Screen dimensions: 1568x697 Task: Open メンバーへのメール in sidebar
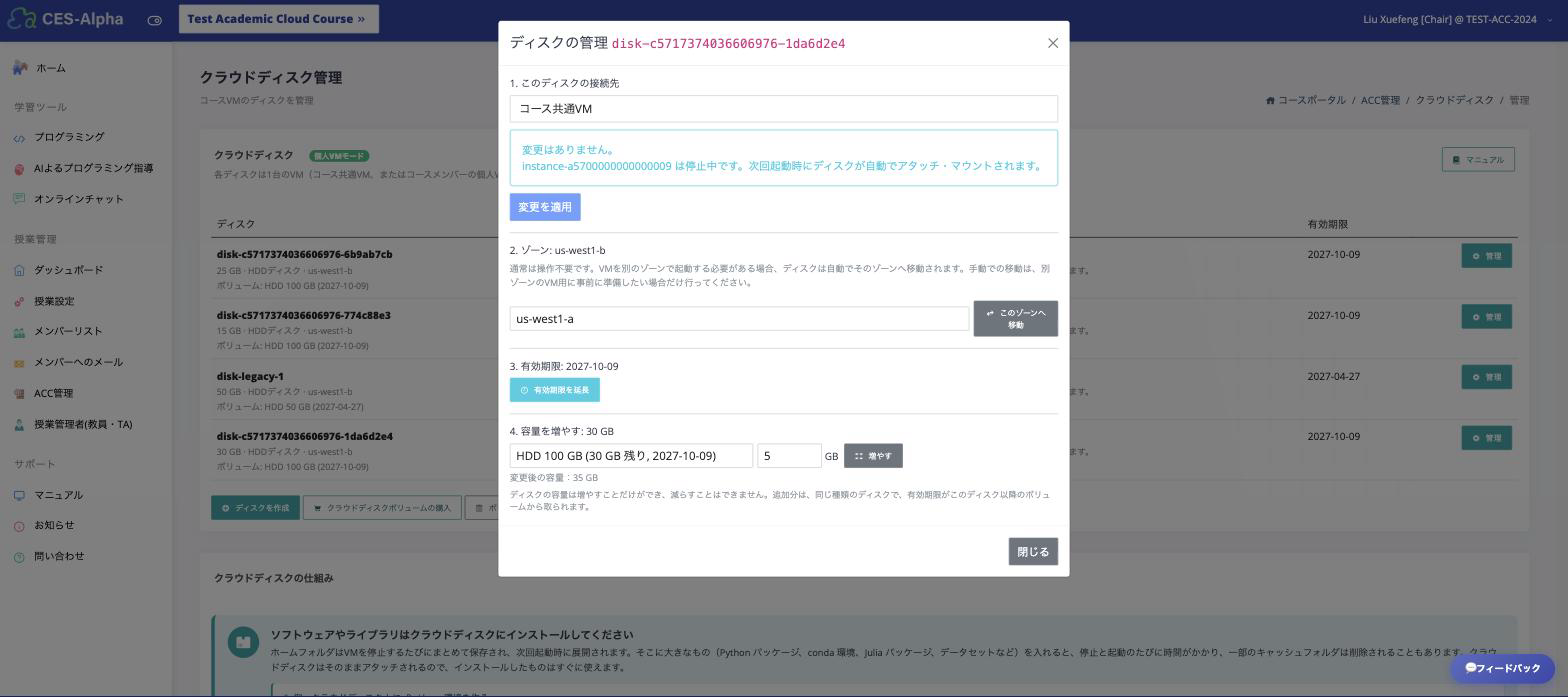[79, 362]
